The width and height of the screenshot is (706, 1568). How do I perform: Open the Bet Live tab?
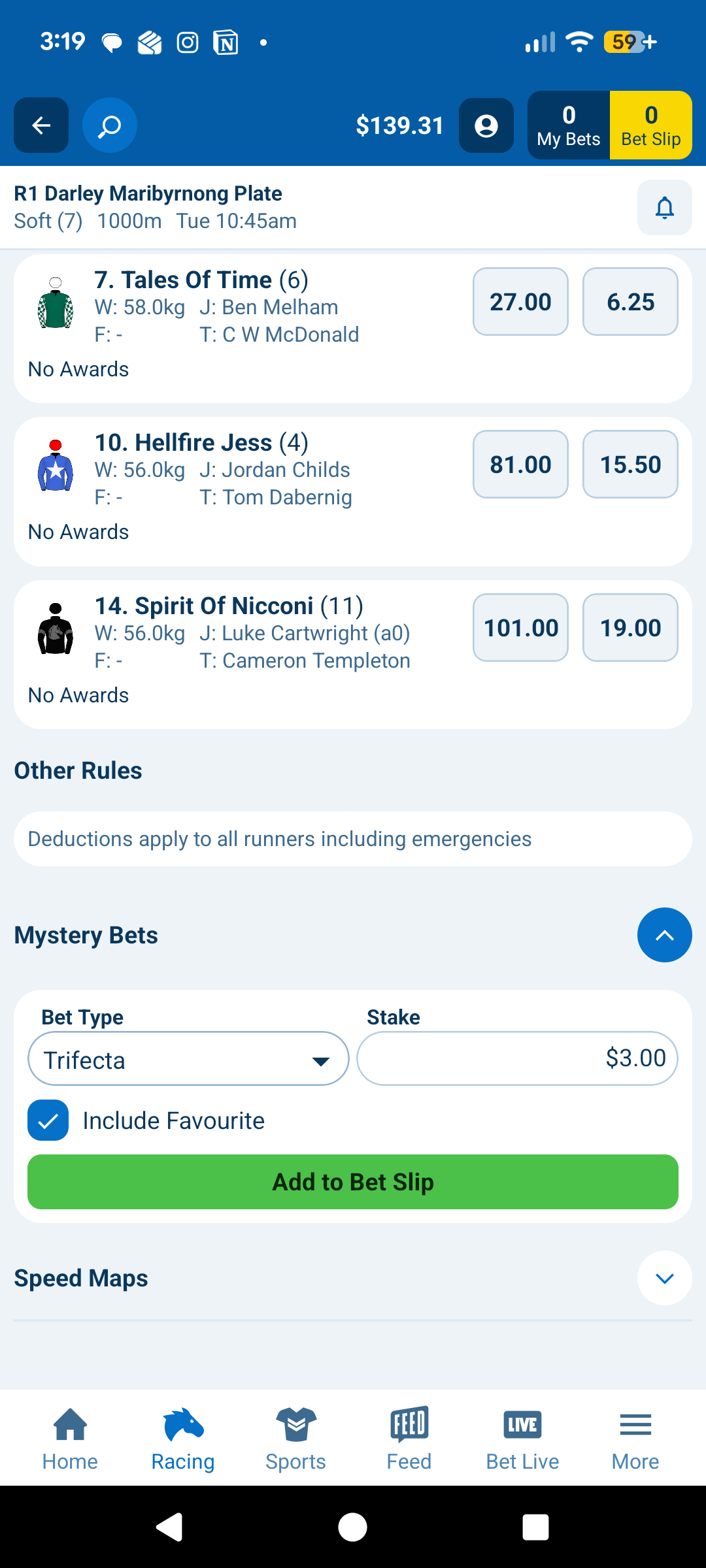point(522,1439)
